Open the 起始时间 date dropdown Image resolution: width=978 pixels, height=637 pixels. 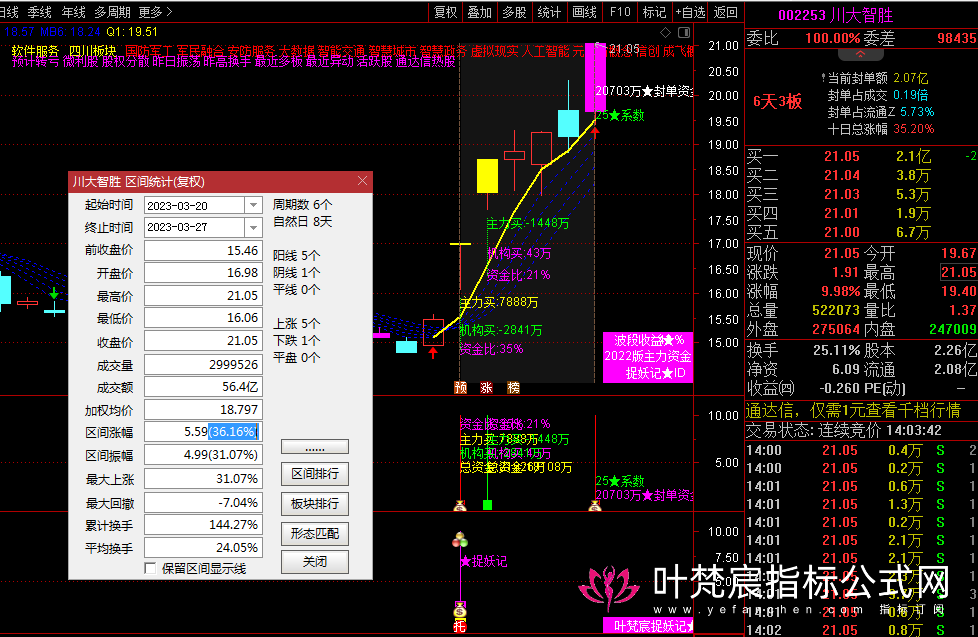tap(253, 205)
